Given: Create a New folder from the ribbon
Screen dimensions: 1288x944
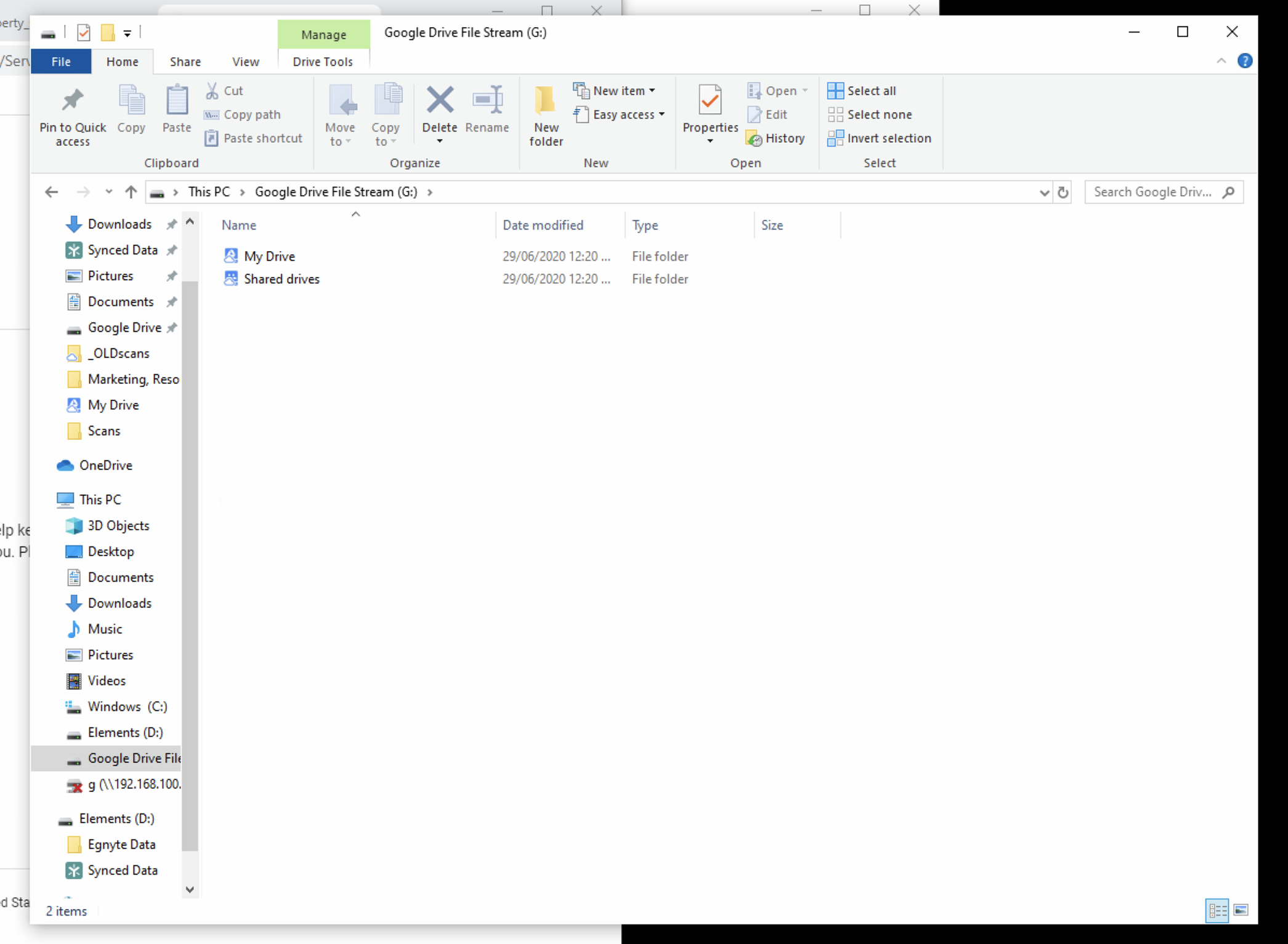Looking at the screenshot, I should [545, 115].
